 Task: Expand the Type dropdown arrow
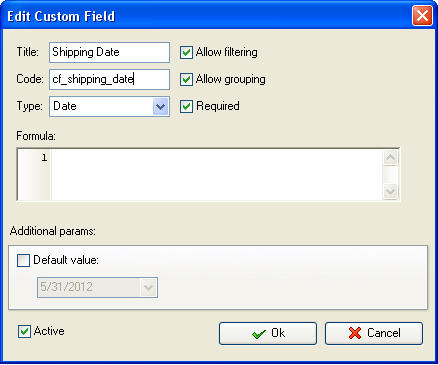161,107
